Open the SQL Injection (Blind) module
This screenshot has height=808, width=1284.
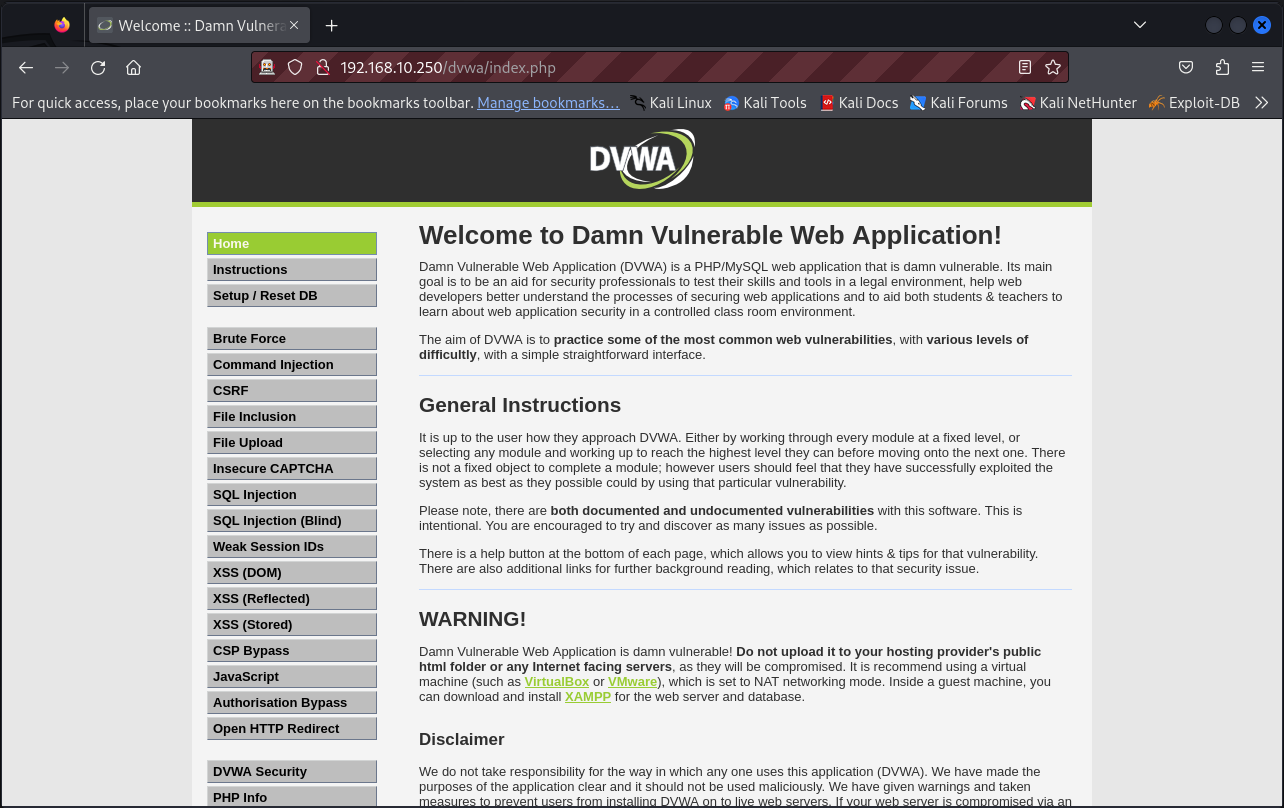pyautogui.click(x=292, y=520)
